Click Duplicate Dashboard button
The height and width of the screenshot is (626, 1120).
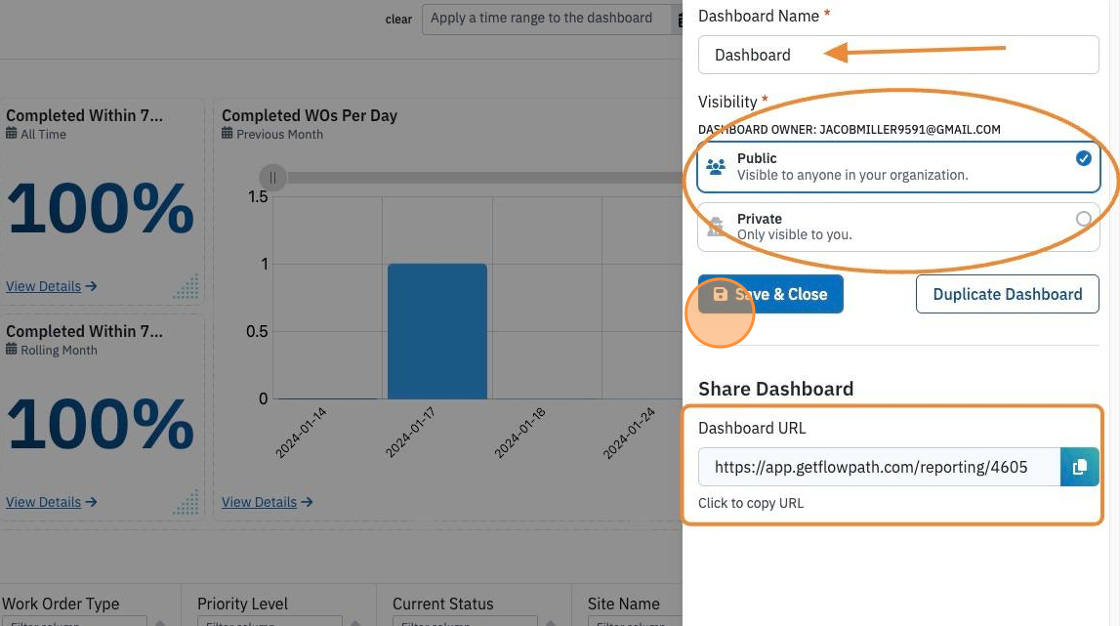pos(1007,294)
